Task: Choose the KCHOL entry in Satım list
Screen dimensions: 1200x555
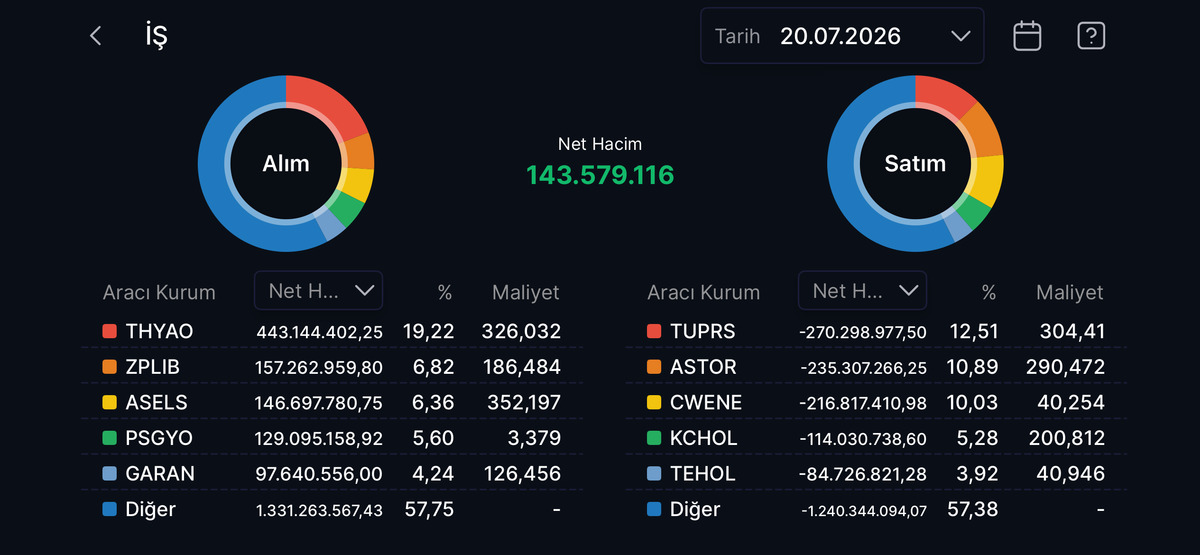Action: [876, 438]
